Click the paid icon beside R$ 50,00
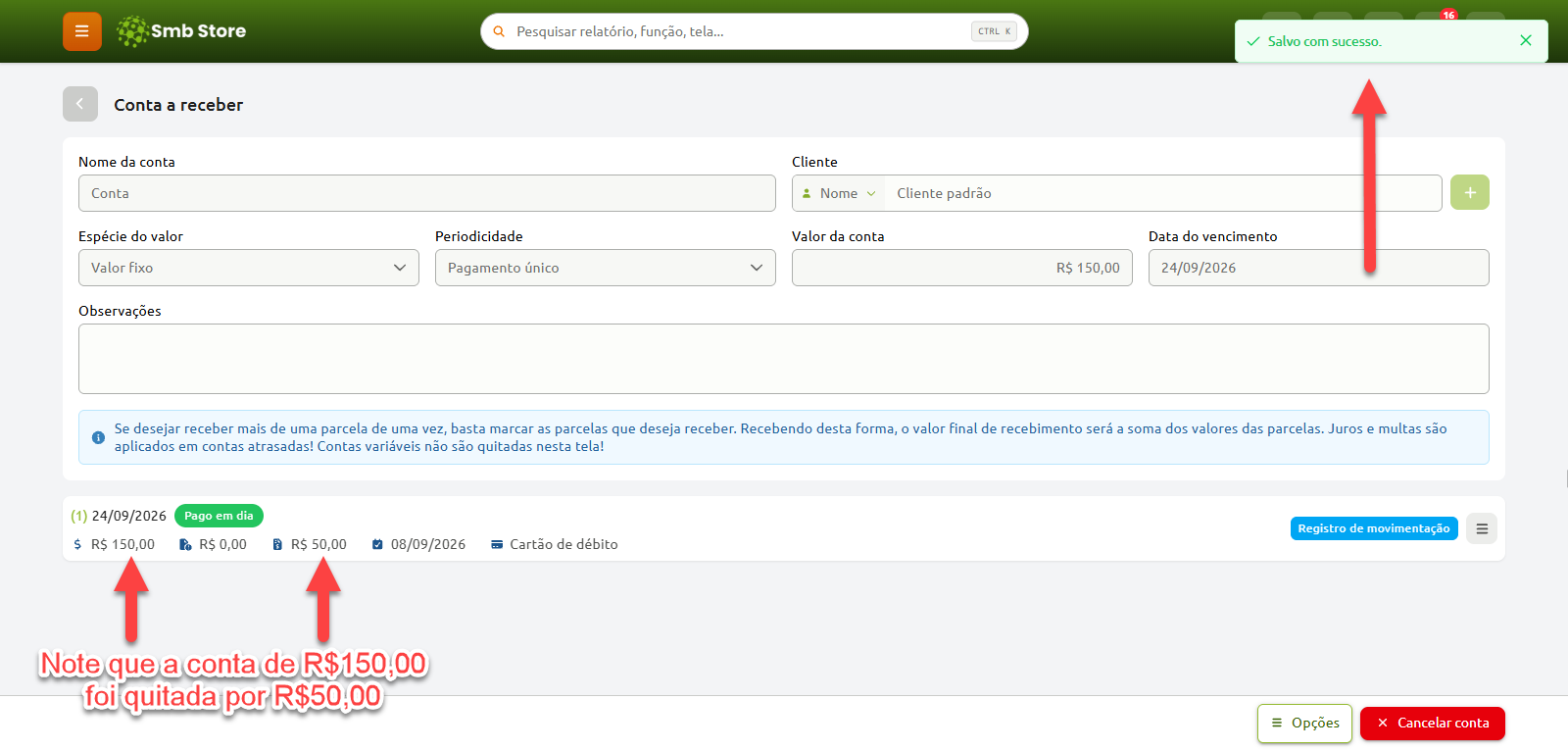 click(277, 544)
